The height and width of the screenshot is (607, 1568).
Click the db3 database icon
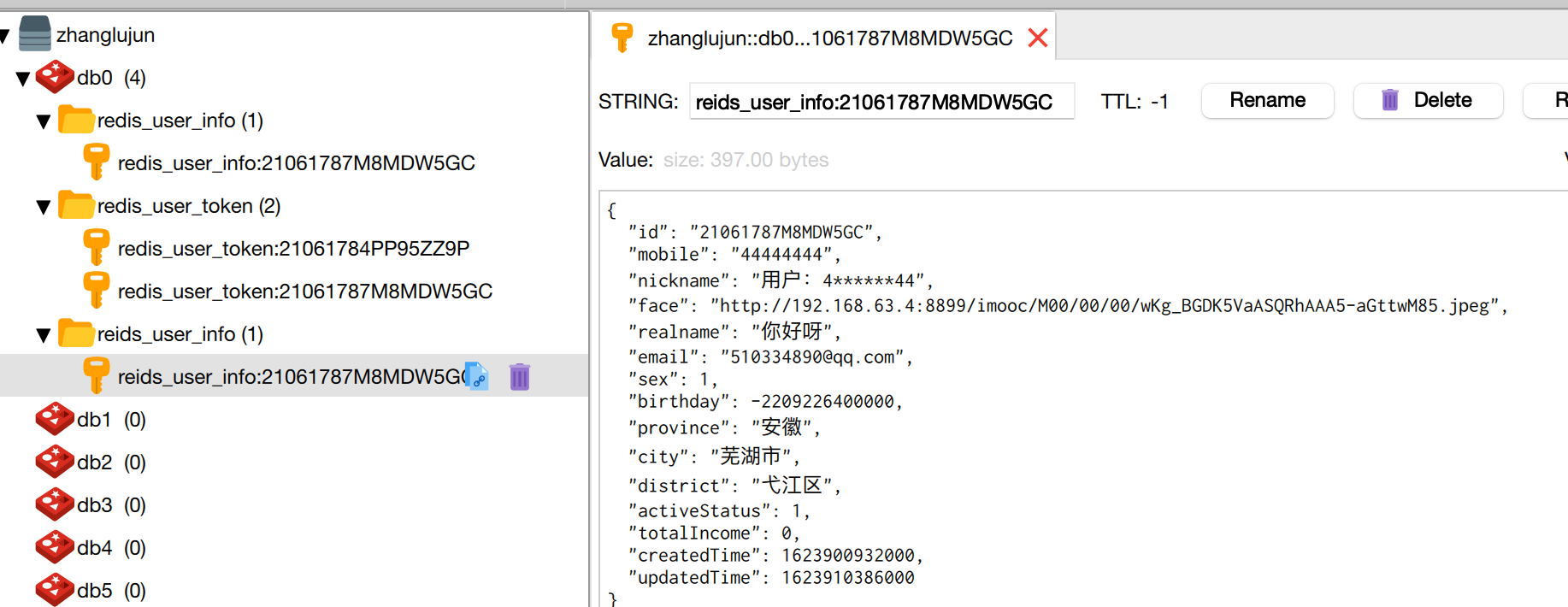coord(55,504)
